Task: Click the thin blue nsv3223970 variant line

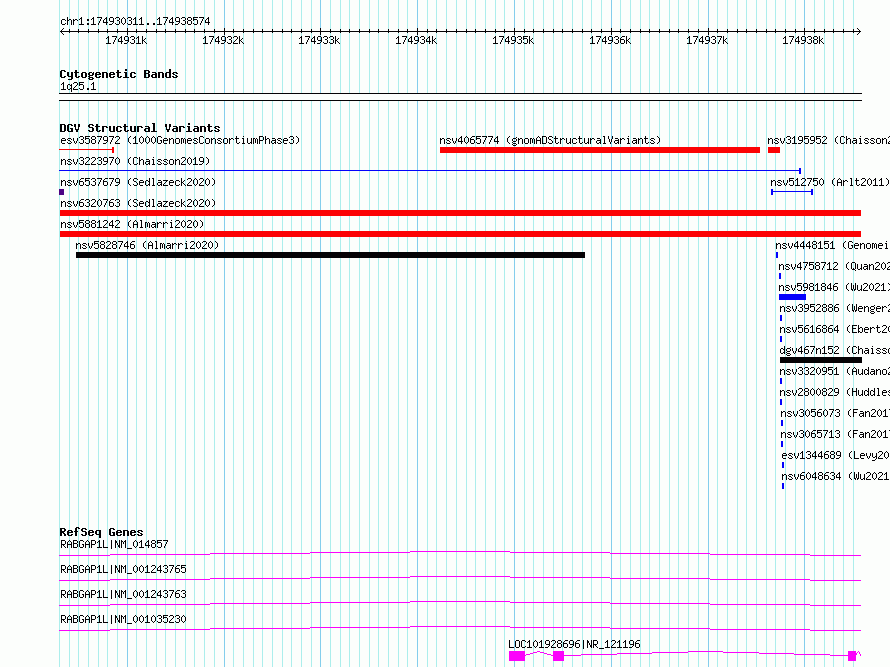Action: click(430, 170)
